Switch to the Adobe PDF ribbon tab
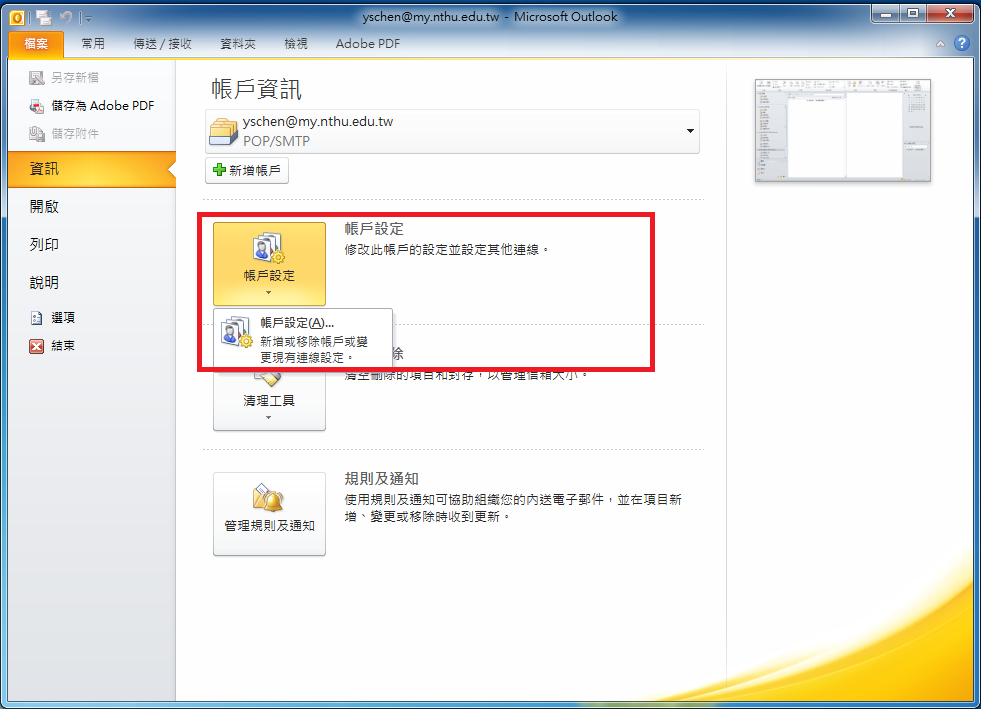Image resolution: width=981 pixels, height=709 pixels. tap(367, 44)
